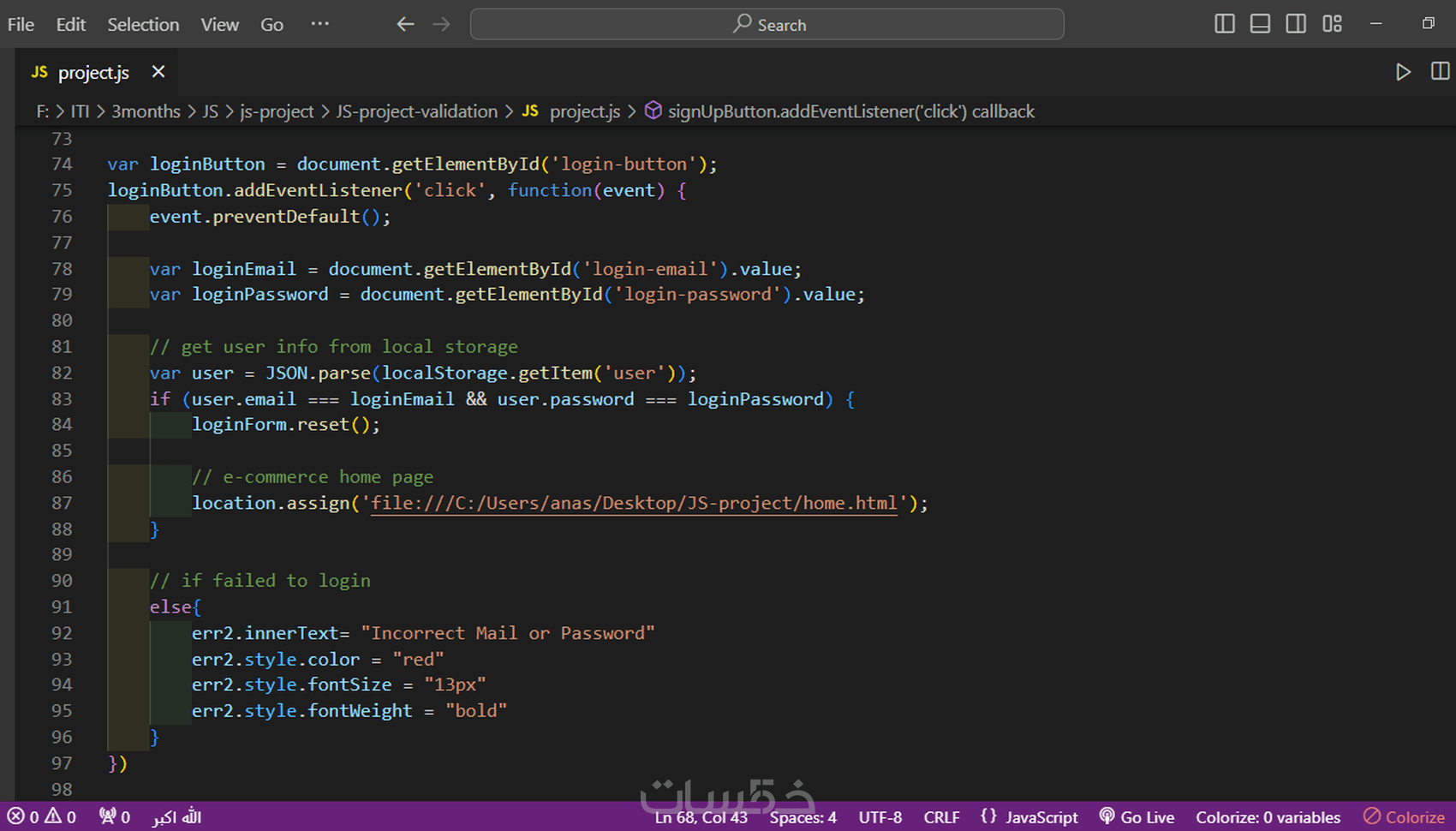Open the split editor icon
This screenshot has height=831, width=1456.
[x=1439, y=72]
